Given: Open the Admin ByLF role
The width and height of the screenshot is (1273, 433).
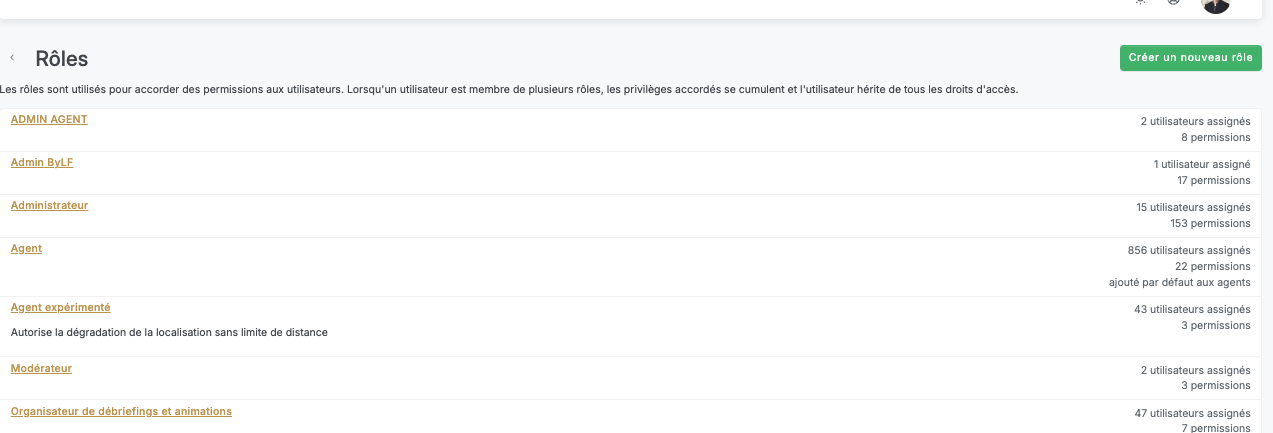Looking at the screenshot, I should [42, 163].
